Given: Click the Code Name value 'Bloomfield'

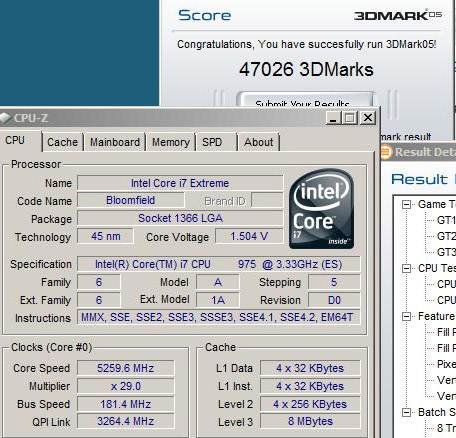Looking at the screenshot, I should click(131, 200).
